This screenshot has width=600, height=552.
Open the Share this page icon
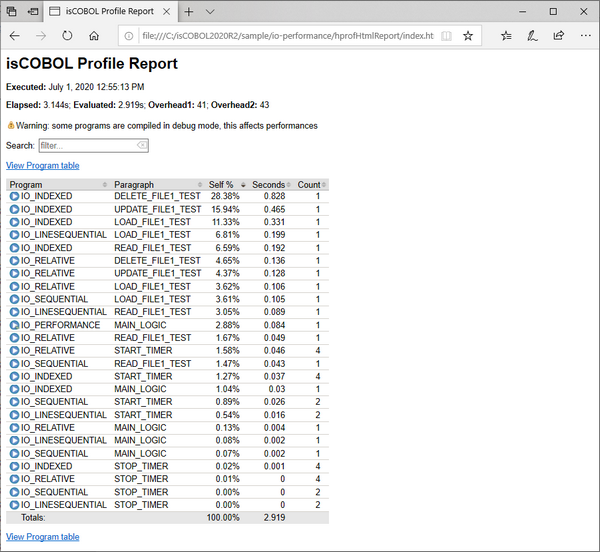tap(558, 35)
